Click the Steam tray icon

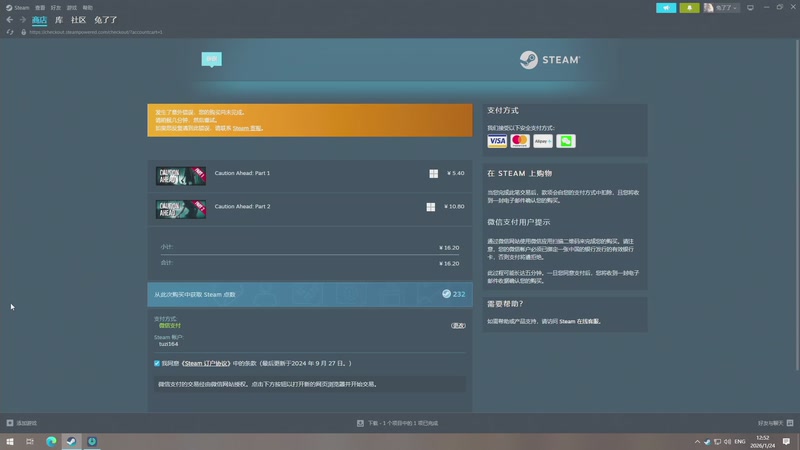(707, 442)
